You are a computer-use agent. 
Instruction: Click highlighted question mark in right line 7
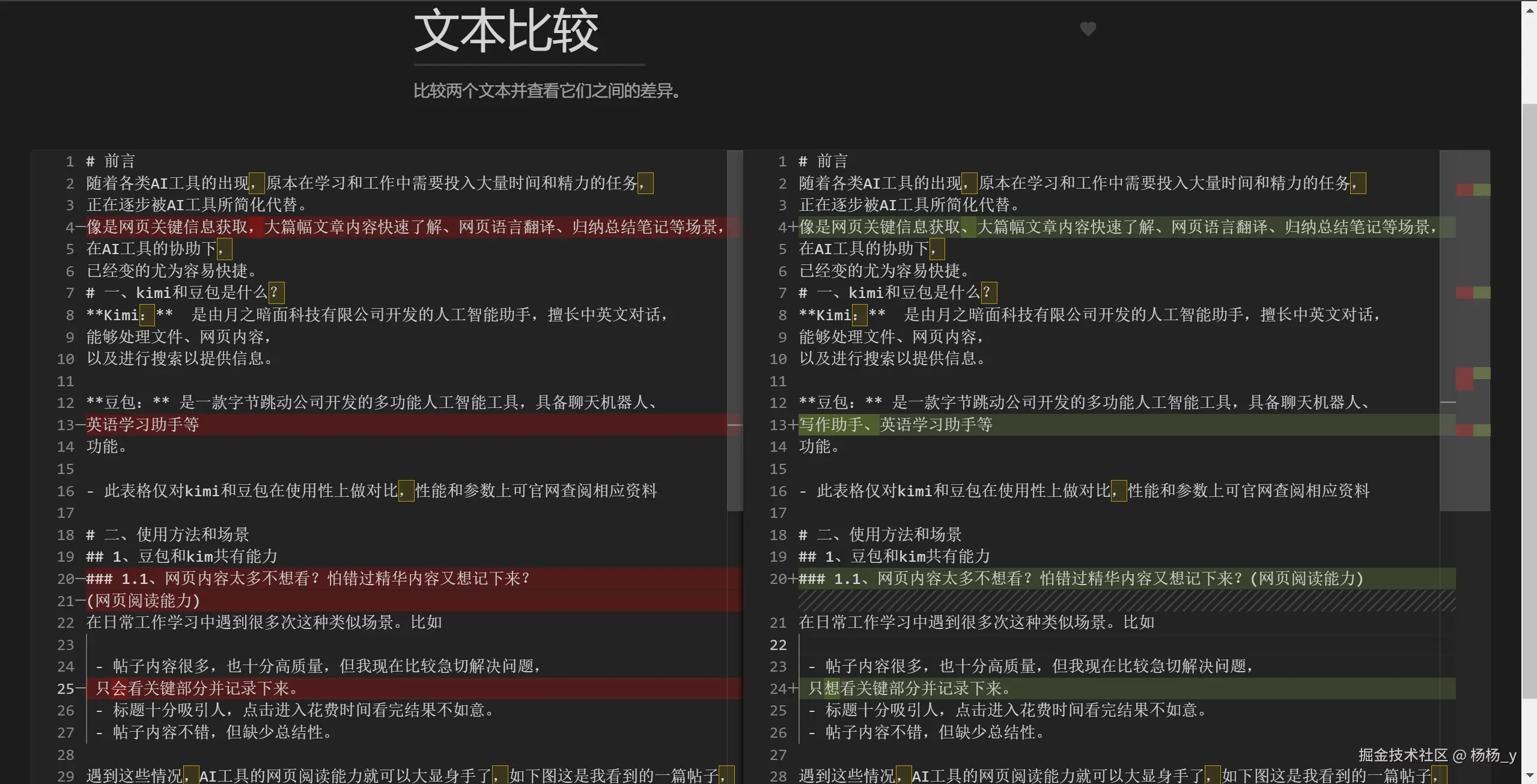pos(988,293)
